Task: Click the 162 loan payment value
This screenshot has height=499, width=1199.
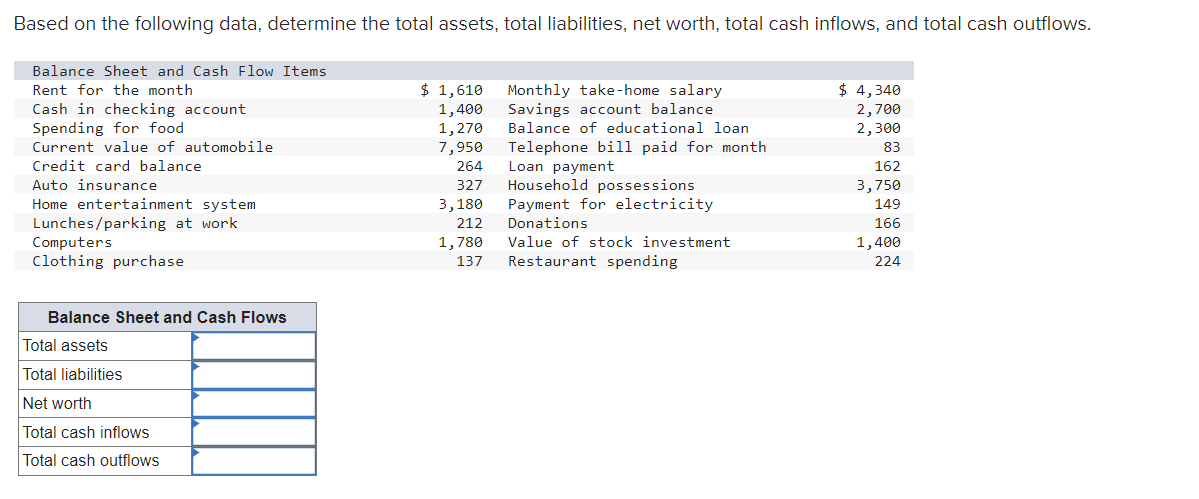Action: coord(888,167)
